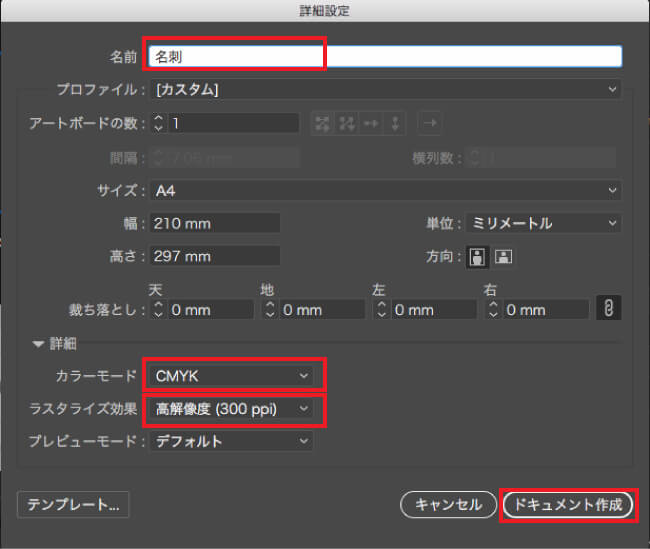Select portrait orientation icon

coord(479,256)
